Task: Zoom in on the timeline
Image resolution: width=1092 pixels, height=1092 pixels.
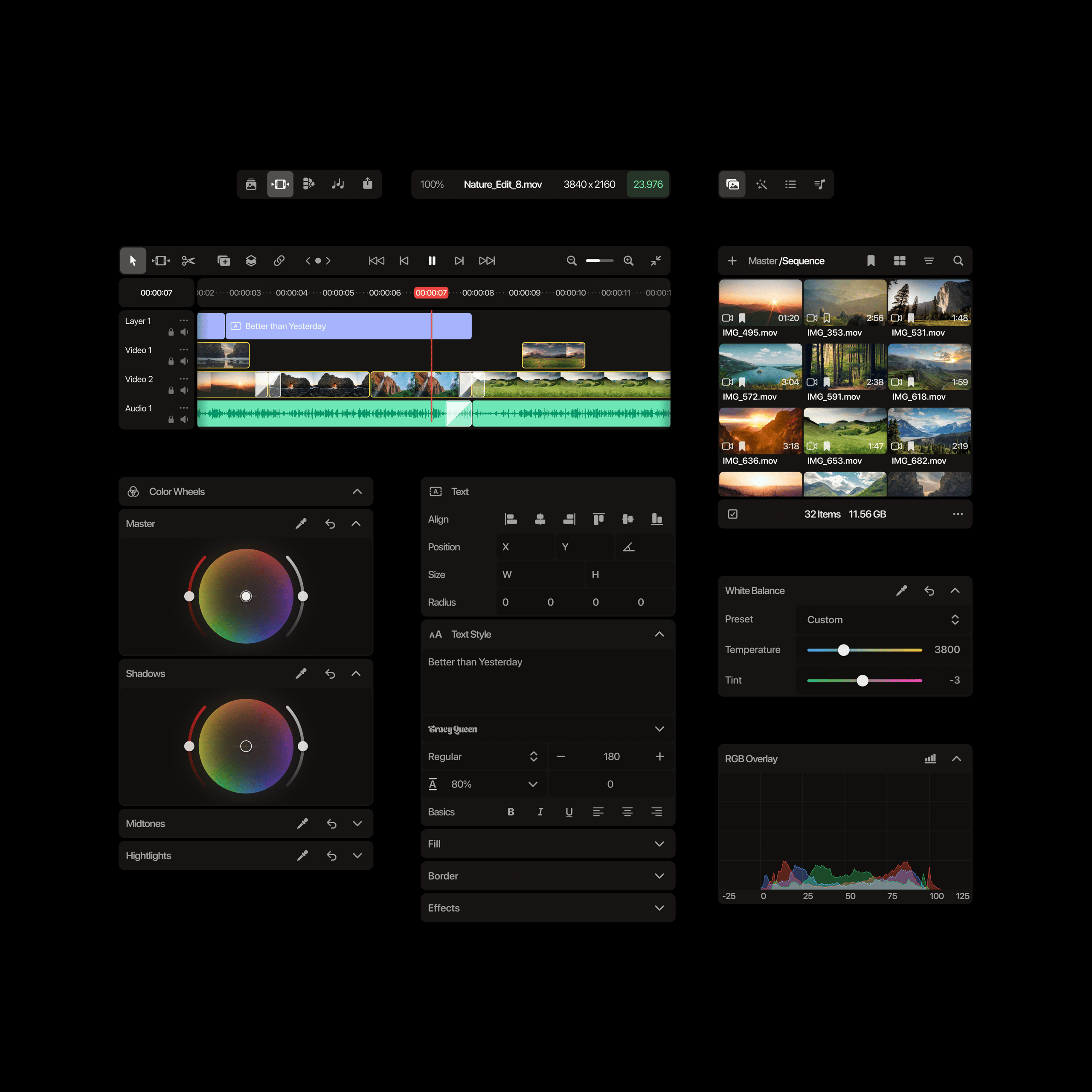Action: [628, 261]
